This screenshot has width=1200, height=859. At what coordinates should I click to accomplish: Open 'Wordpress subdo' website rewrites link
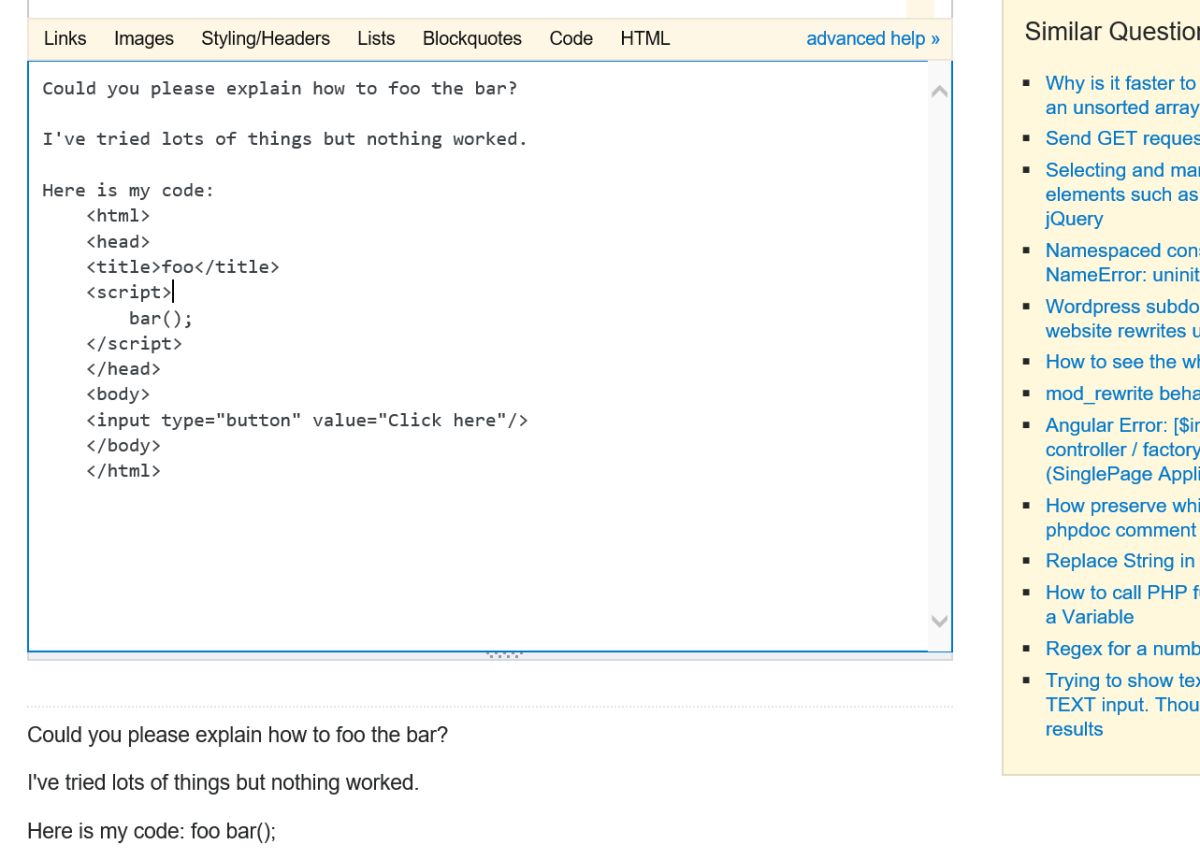coord(1122,318)
